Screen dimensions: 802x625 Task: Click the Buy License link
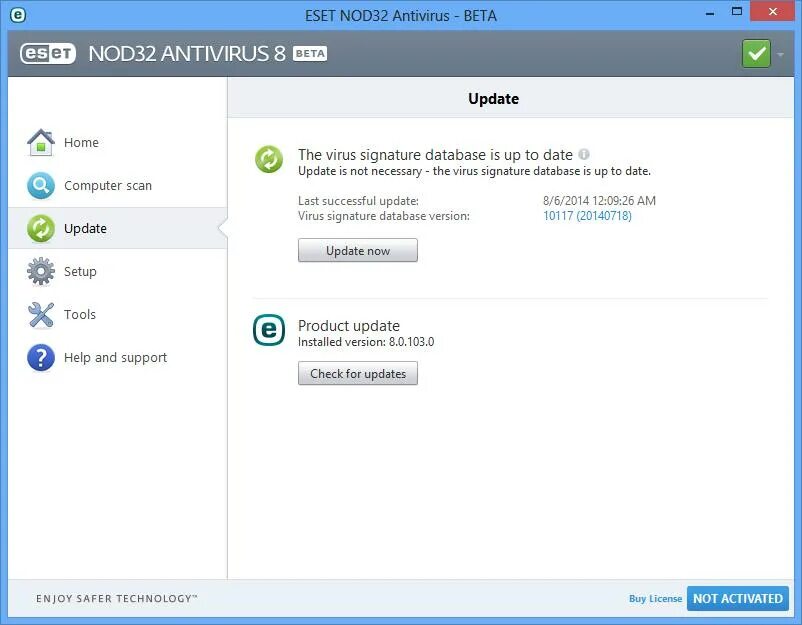click(x=655, y=598)
